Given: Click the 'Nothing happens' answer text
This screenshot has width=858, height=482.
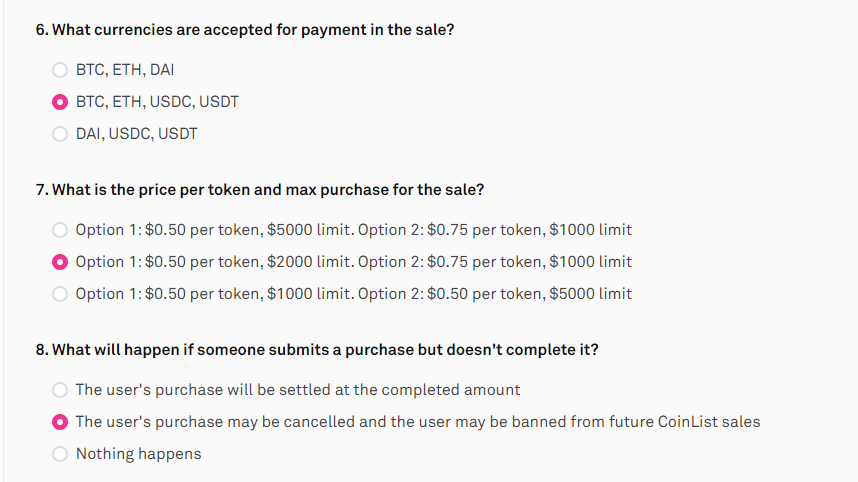Looking at the screenshot, I should coord(138,454).
